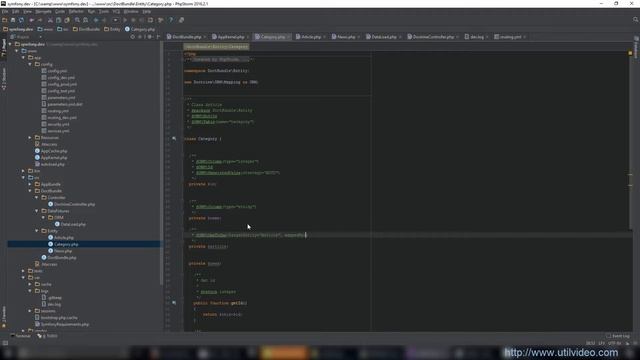Select security.yml in the project tree
This screenshot has width=640, height=360.
coord(58,124)
